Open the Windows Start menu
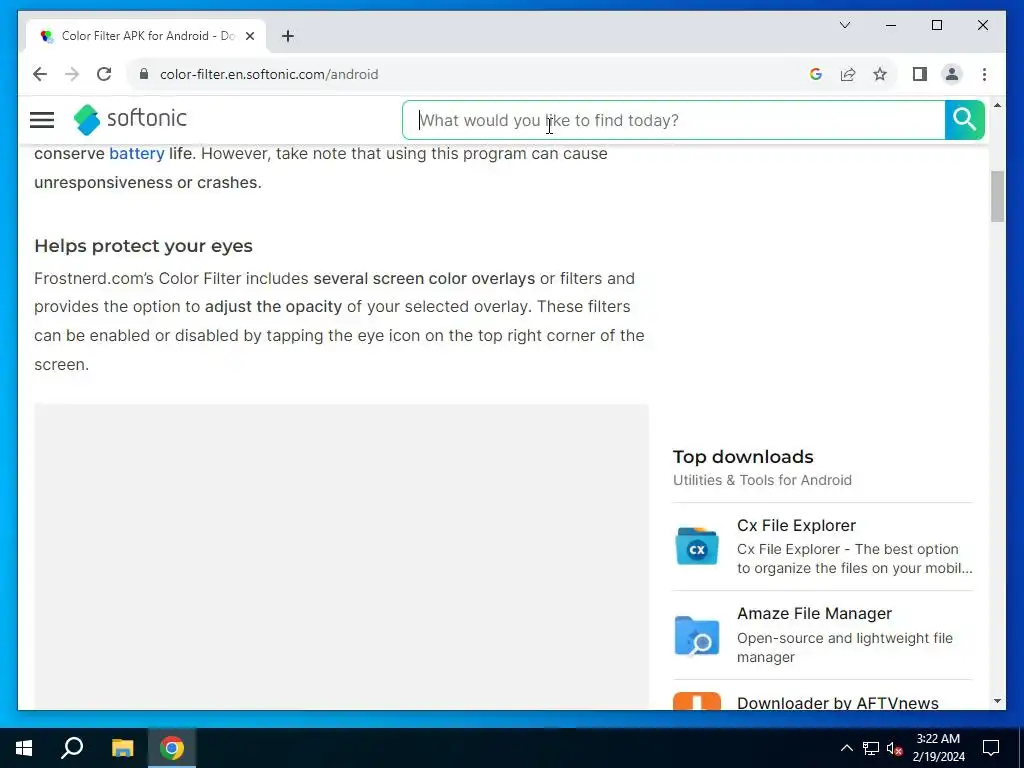 (x=24, y=748)
